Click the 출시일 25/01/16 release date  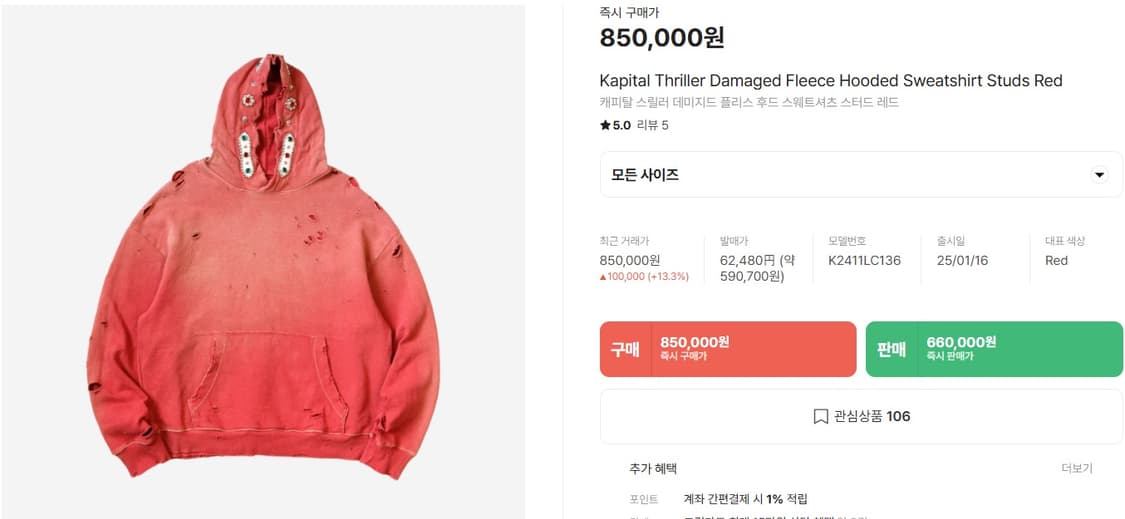962,261
